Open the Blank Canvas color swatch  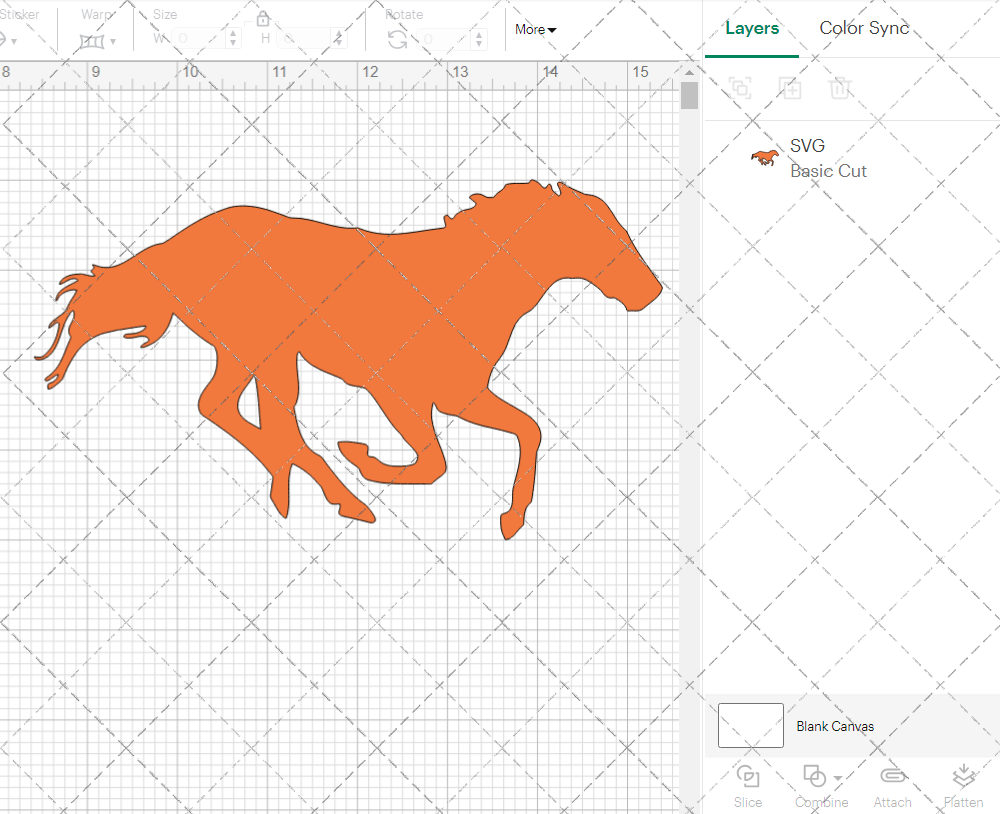[x=750, y=725]
